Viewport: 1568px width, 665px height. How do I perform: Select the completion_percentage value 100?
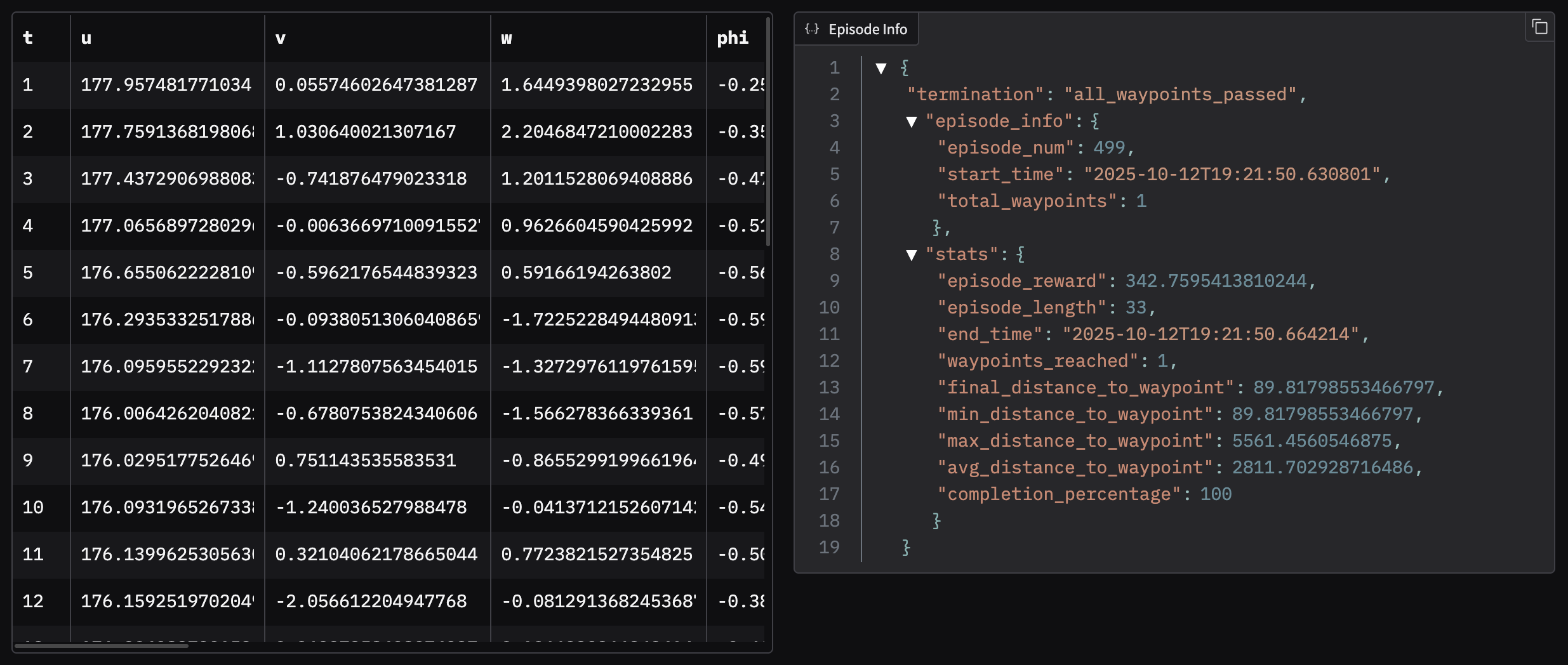coord(1216,493)
